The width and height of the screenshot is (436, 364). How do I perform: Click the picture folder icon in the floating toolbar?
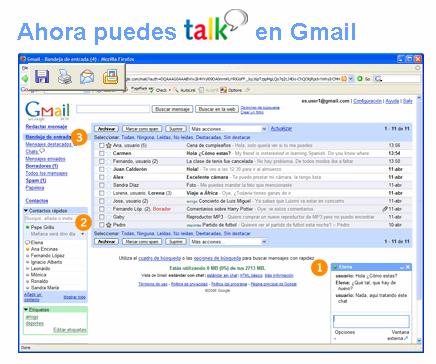[110, 76]
